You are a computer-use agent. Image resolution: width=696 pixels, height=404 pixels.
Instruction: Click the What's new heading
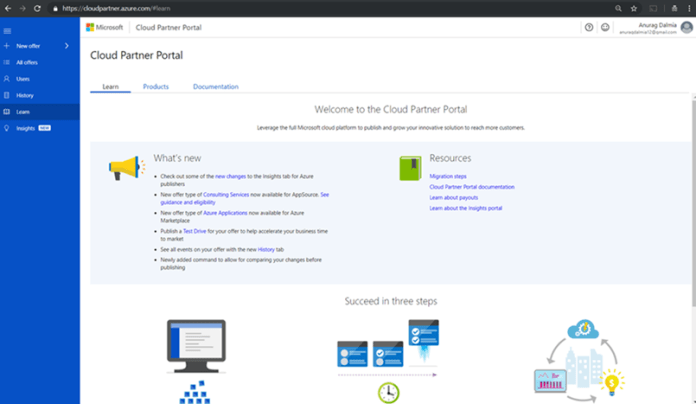pyautogui.click(x=177, y=158)
